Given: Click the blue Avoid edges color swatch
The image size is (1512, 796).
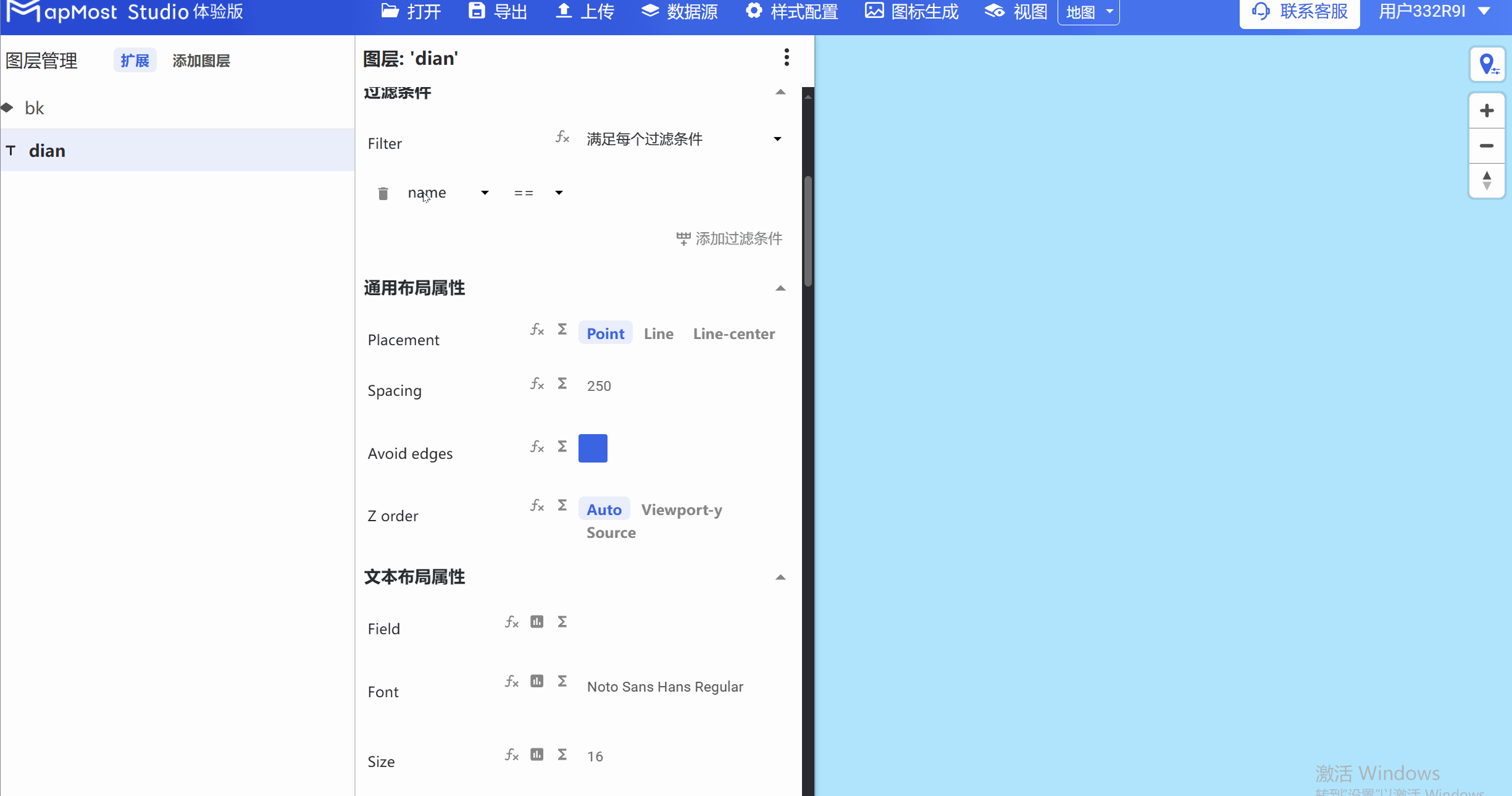Looking at the screenshot, I should 593,448.
